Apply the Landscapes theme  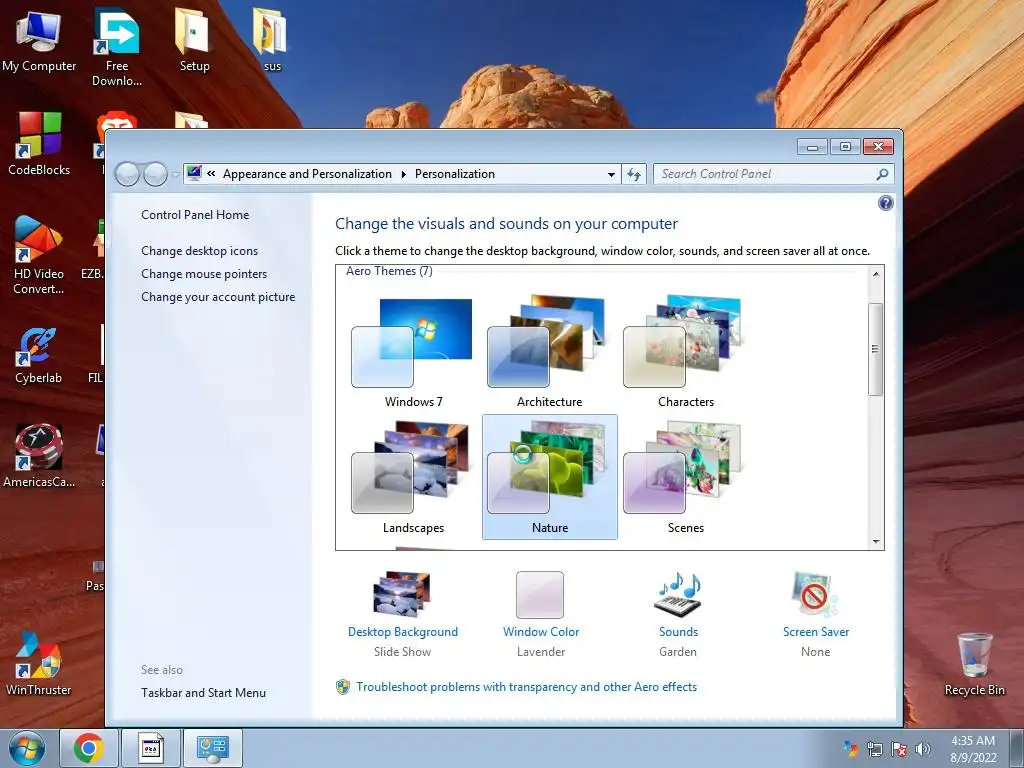413,478
